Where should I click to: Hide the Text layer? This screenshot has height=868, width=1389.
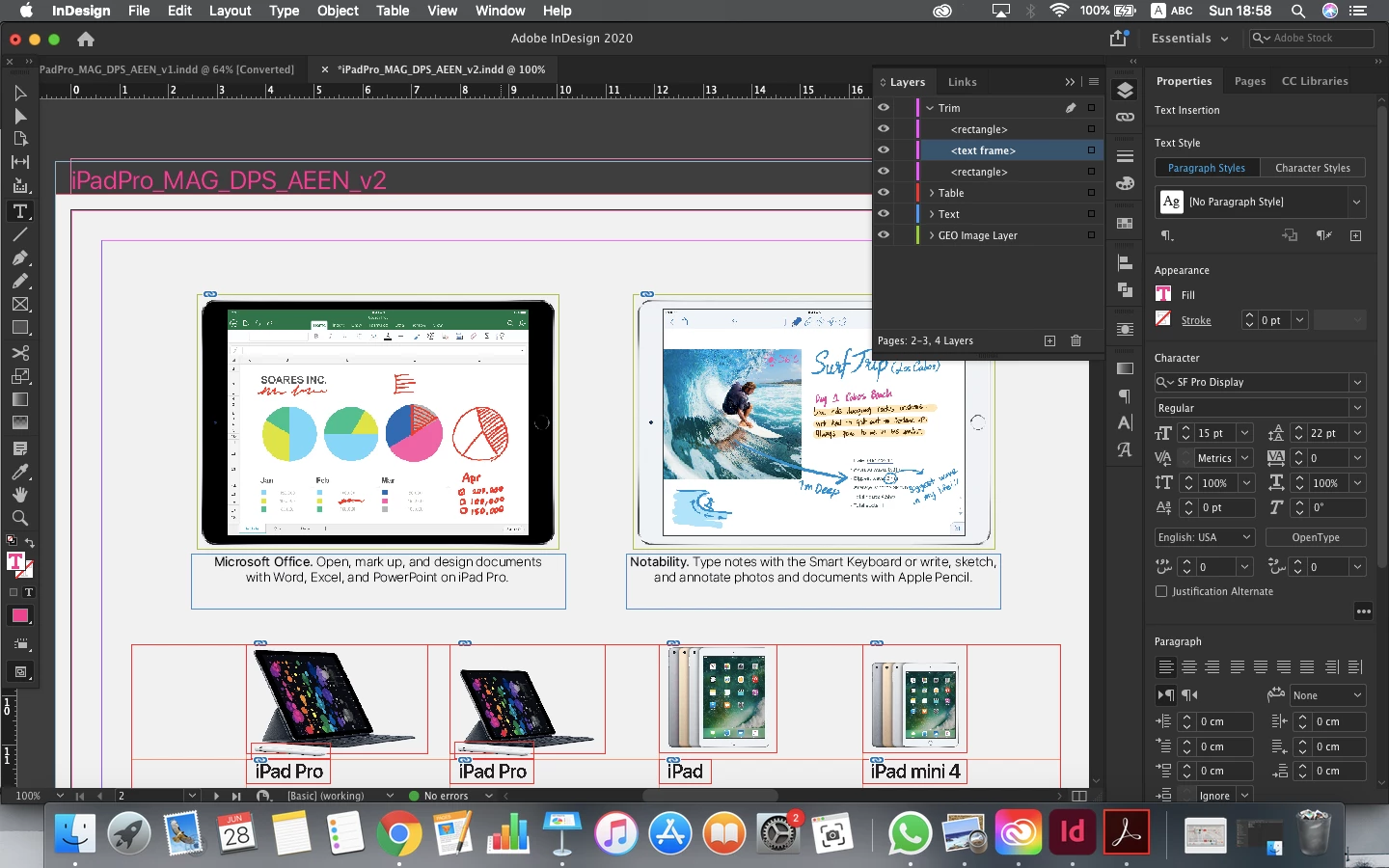coord(884,214)
